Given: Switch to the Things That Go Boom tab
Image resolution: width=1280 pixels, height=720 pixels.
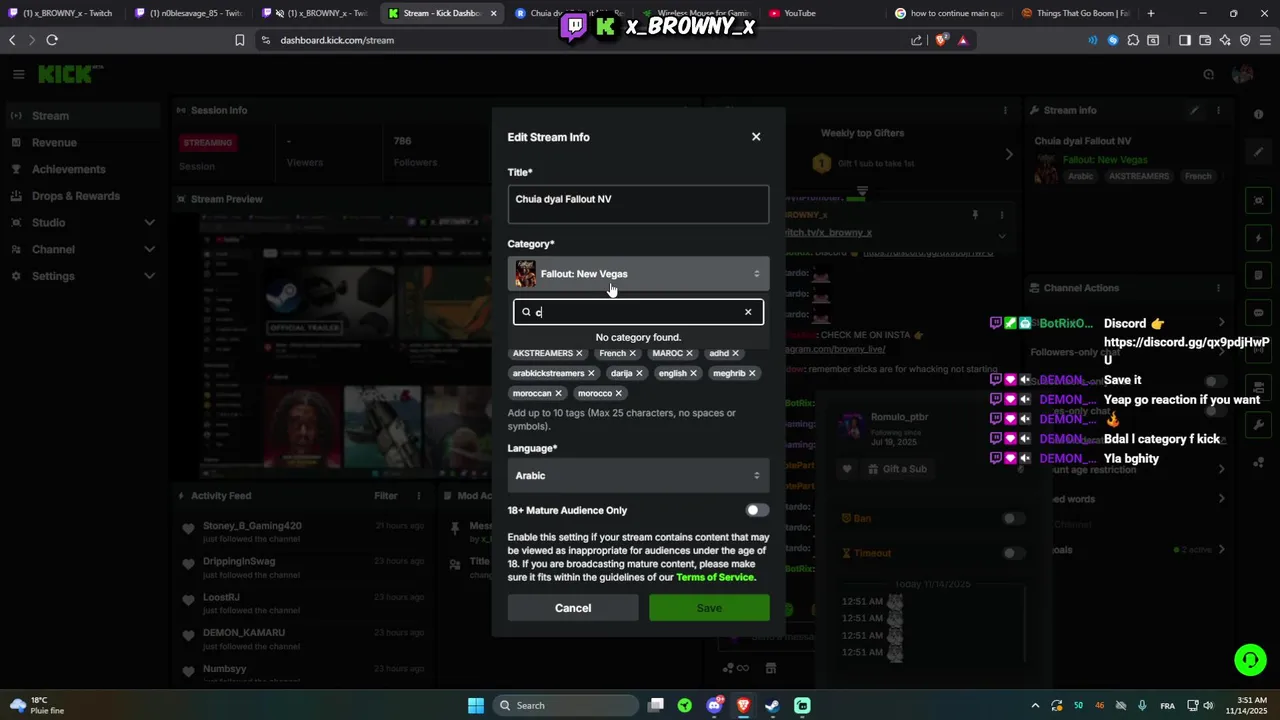Looking at the screenshot, I should coord(1076,13).
